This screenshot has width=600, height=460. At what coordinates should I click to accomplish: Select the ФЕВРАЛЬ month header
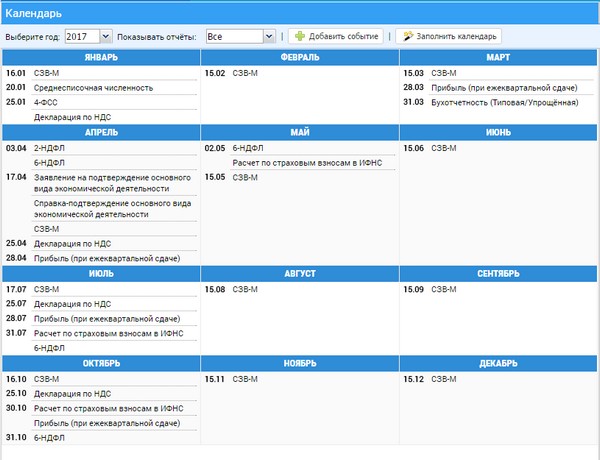(x=299, y=57)
